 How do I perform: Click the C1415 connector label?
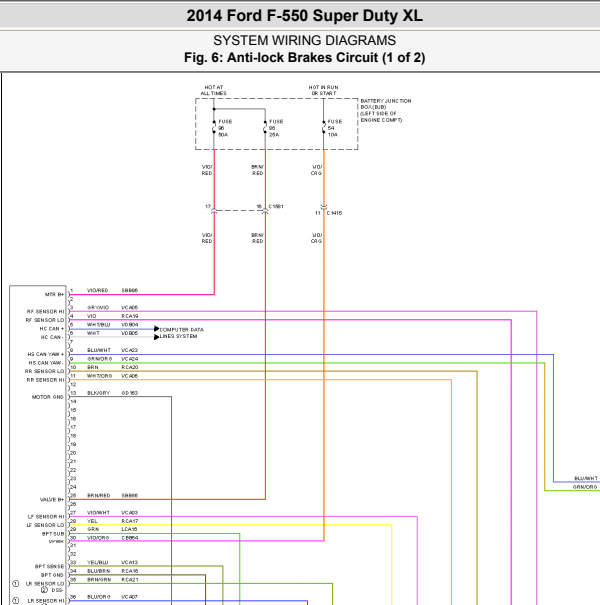click(334, 213)
